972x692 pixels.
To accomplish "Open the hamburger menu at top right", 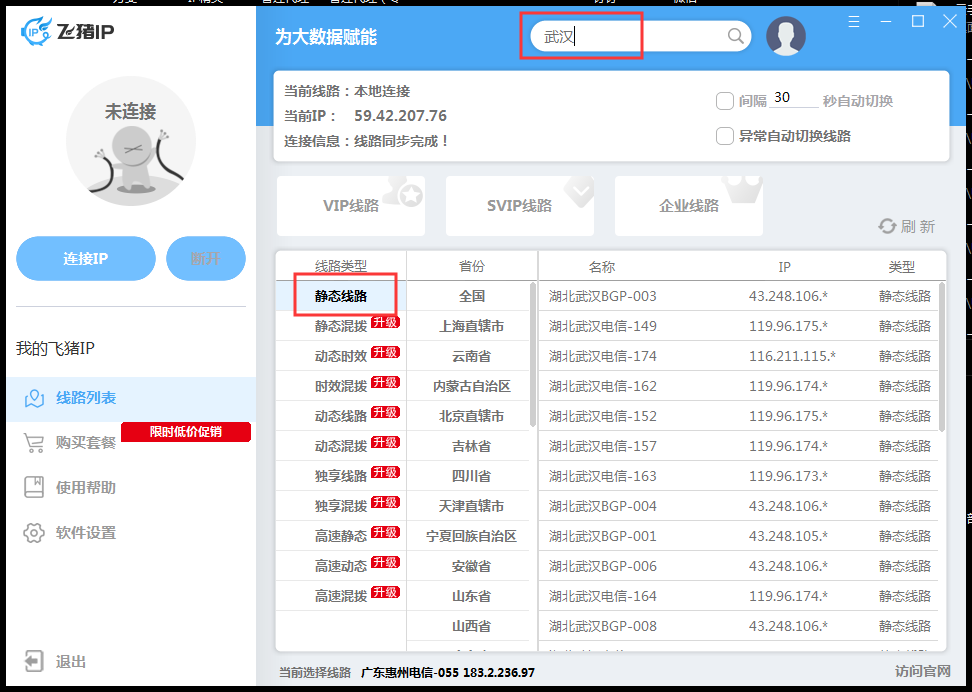I will pos(854,20).
